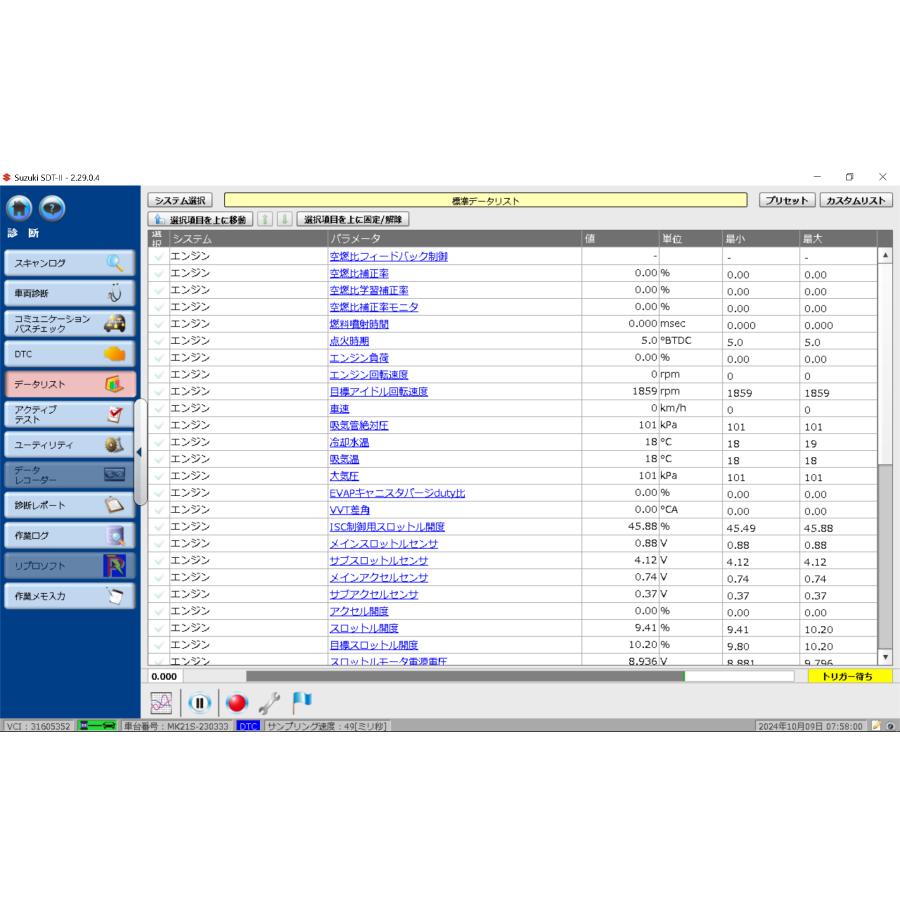Viewport: 900px width, 900px height.
Task: Pause the data sampling
Action: pos(198,703)
